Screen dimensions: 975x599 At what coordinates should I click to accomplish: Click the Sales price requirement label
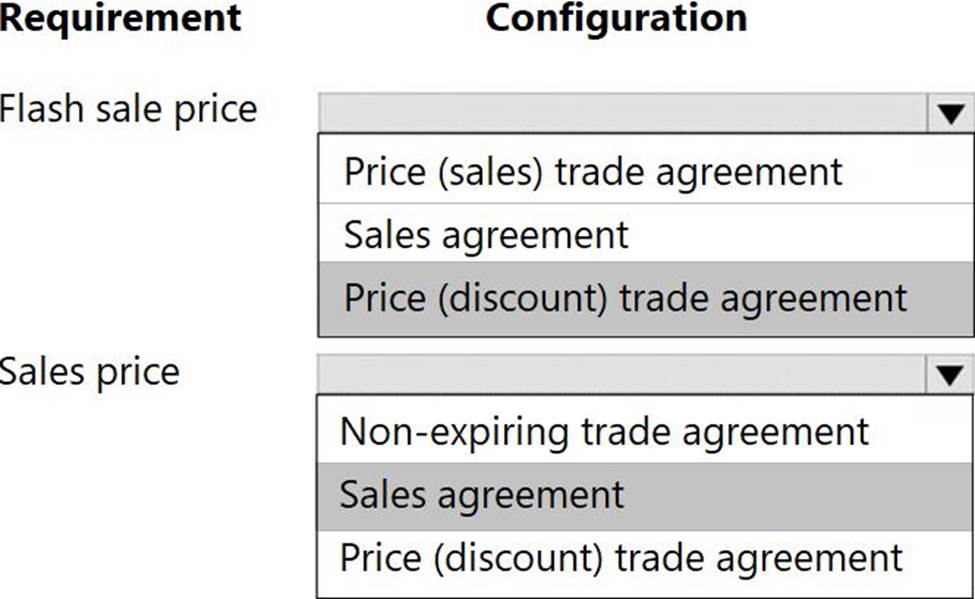pyautogui.click(x=90, y=372)
